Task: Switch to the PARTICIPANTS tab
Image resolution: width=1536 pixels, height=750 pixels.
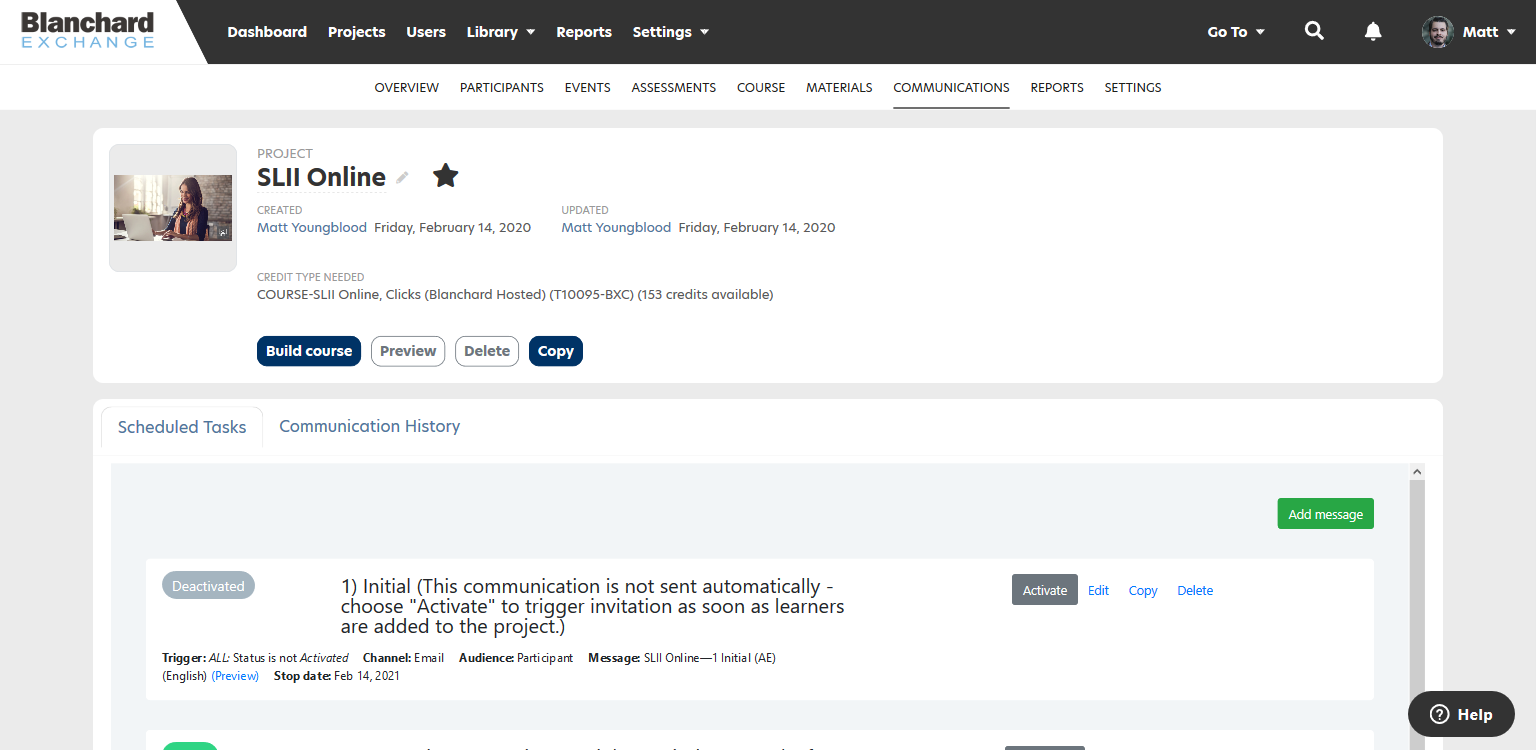Action: 502,88
